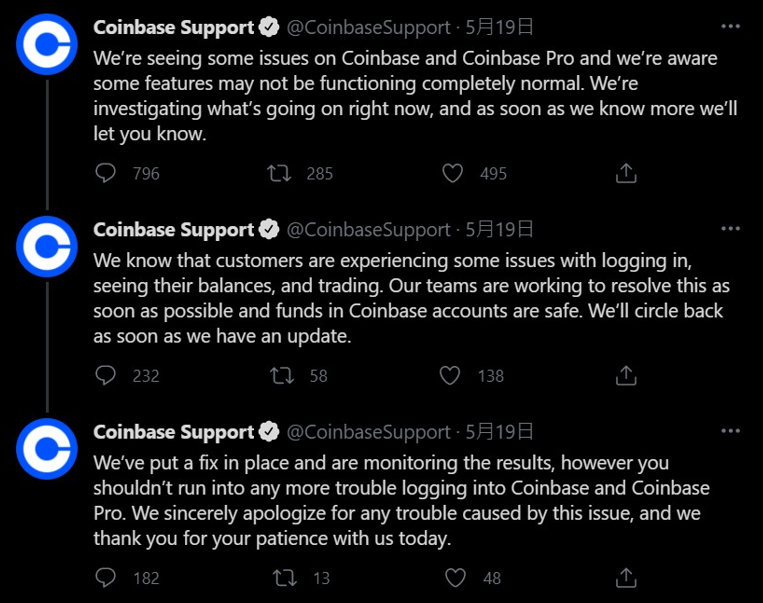Viewport: 763px width, 603px height.
Task: Open Coinbase Support avatar on third tweet
Action: pyautogui.click(x=47, y=449)
